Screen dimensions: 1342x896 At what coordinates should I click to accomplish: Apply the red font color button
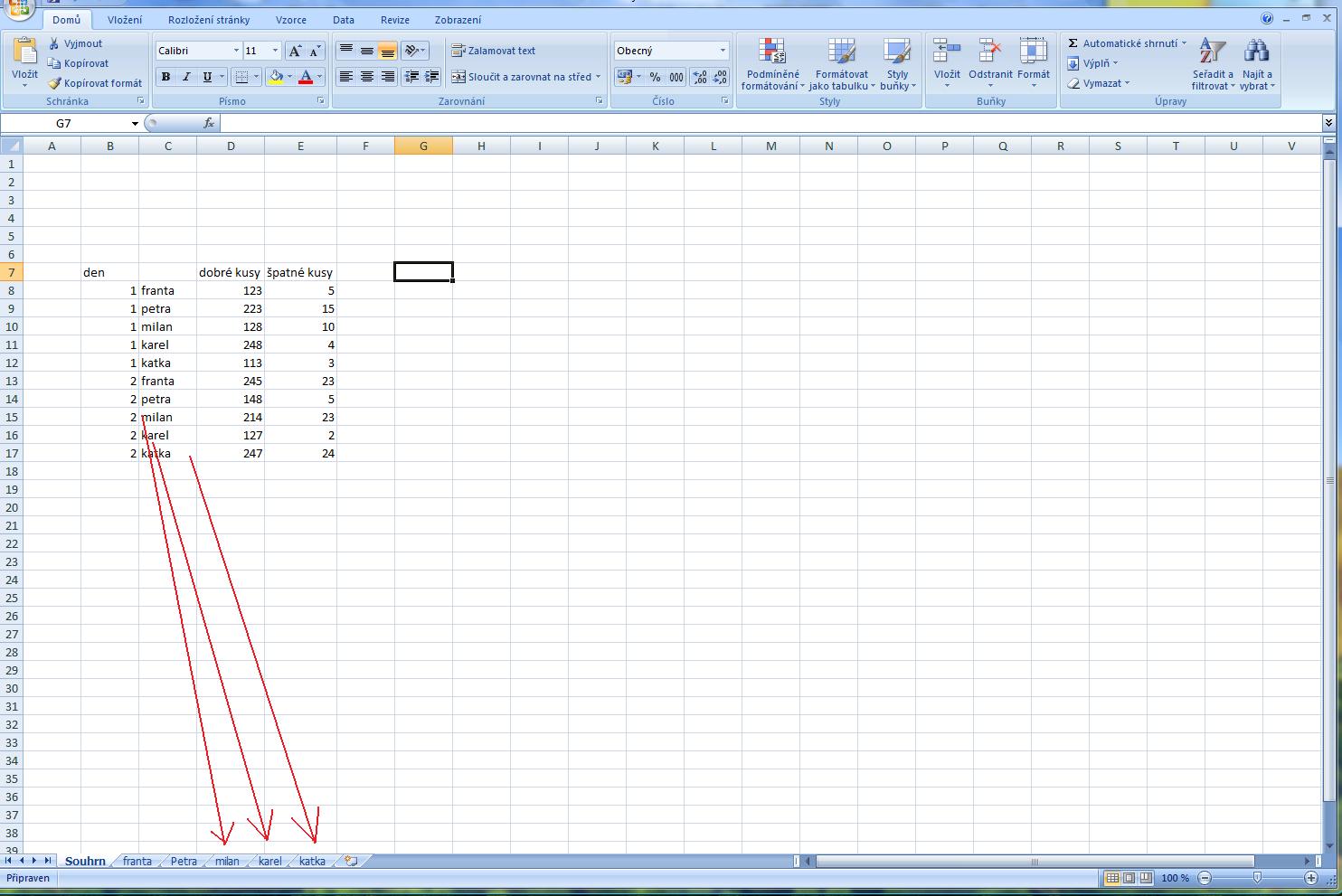[x=306, y=77]
